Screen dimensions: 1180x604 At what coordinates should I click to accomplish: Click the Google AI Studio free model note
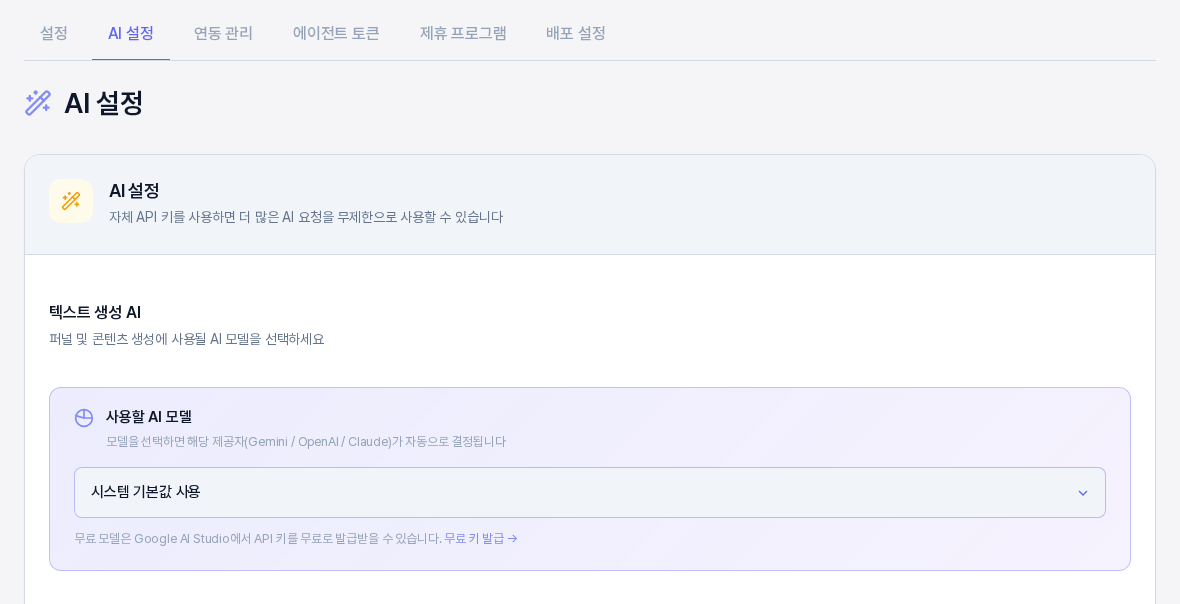258,539
